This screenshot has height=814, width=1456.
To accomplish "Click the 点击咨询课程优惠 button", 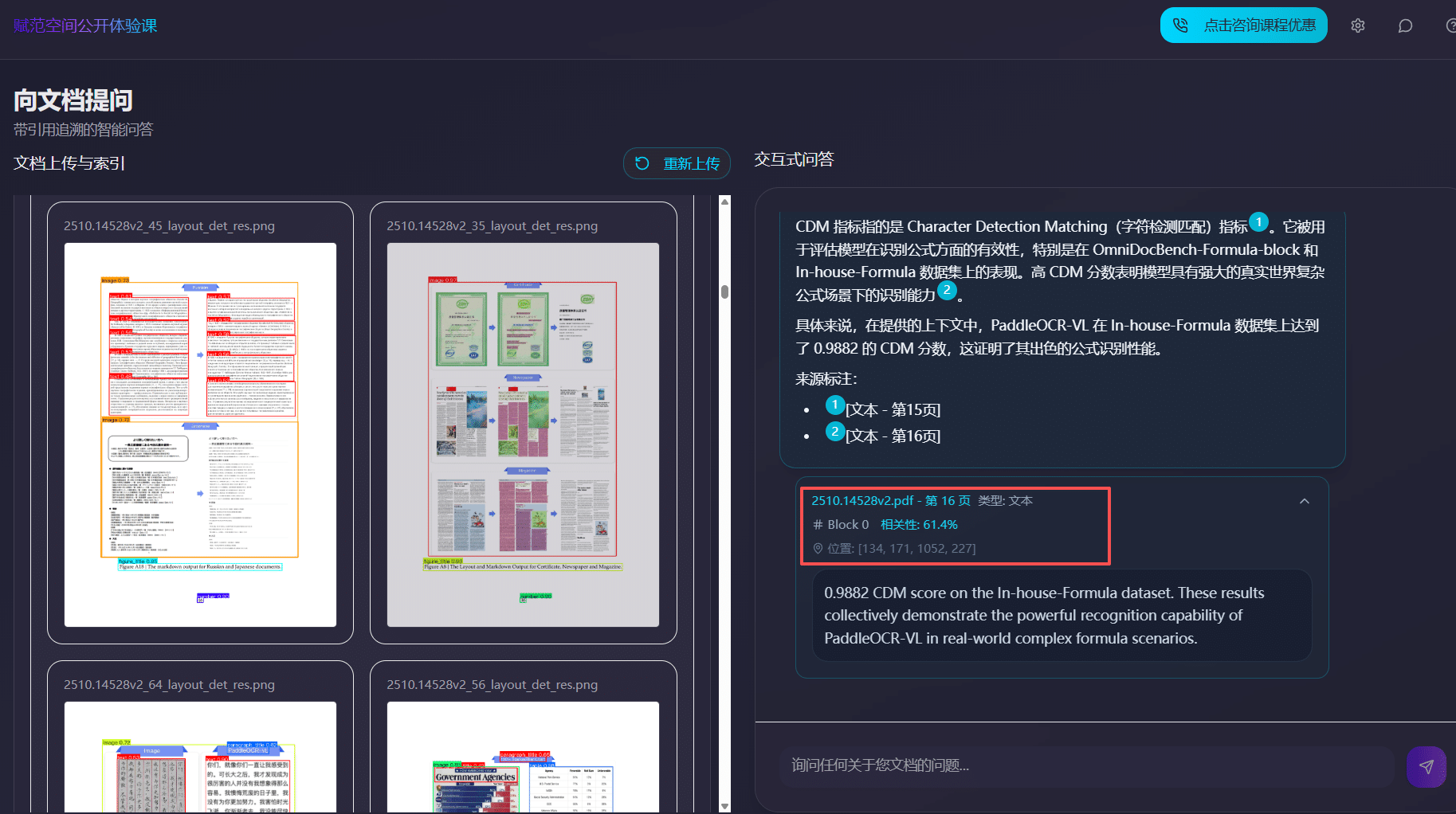I will click(x=1243, y=25).
